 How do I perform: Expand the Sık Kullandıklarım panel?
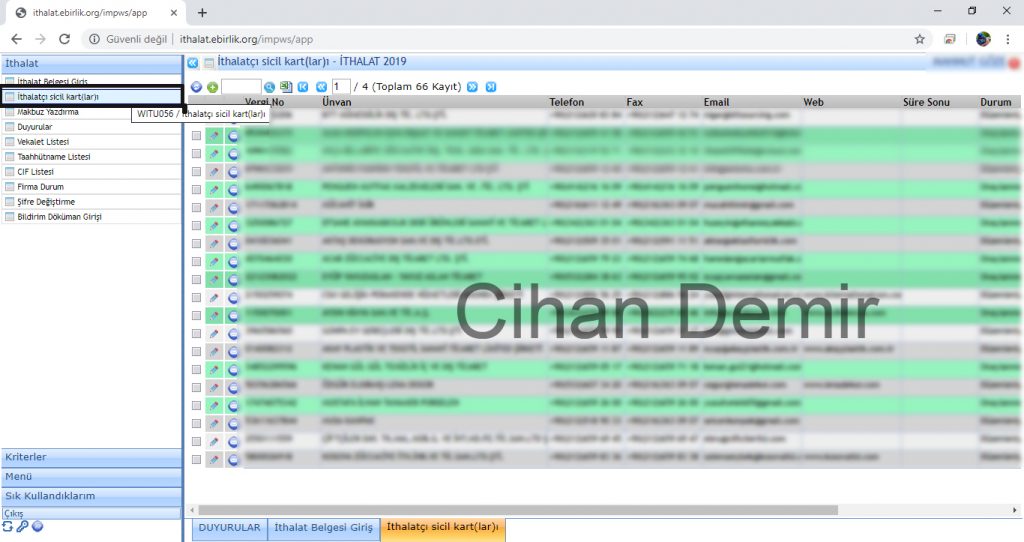tap(91, 496)
